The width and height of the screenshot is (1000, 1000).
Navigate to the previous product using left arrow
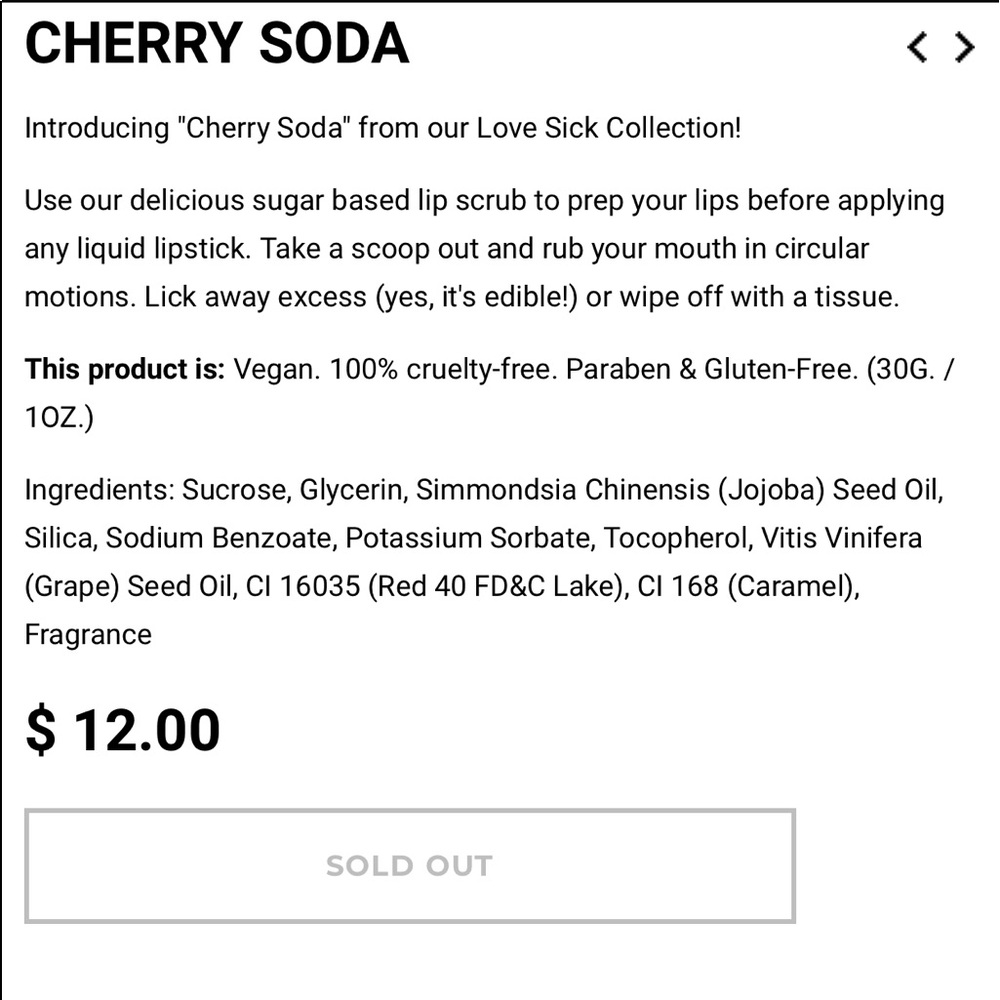pyautogui.click(x=916, y=47)
